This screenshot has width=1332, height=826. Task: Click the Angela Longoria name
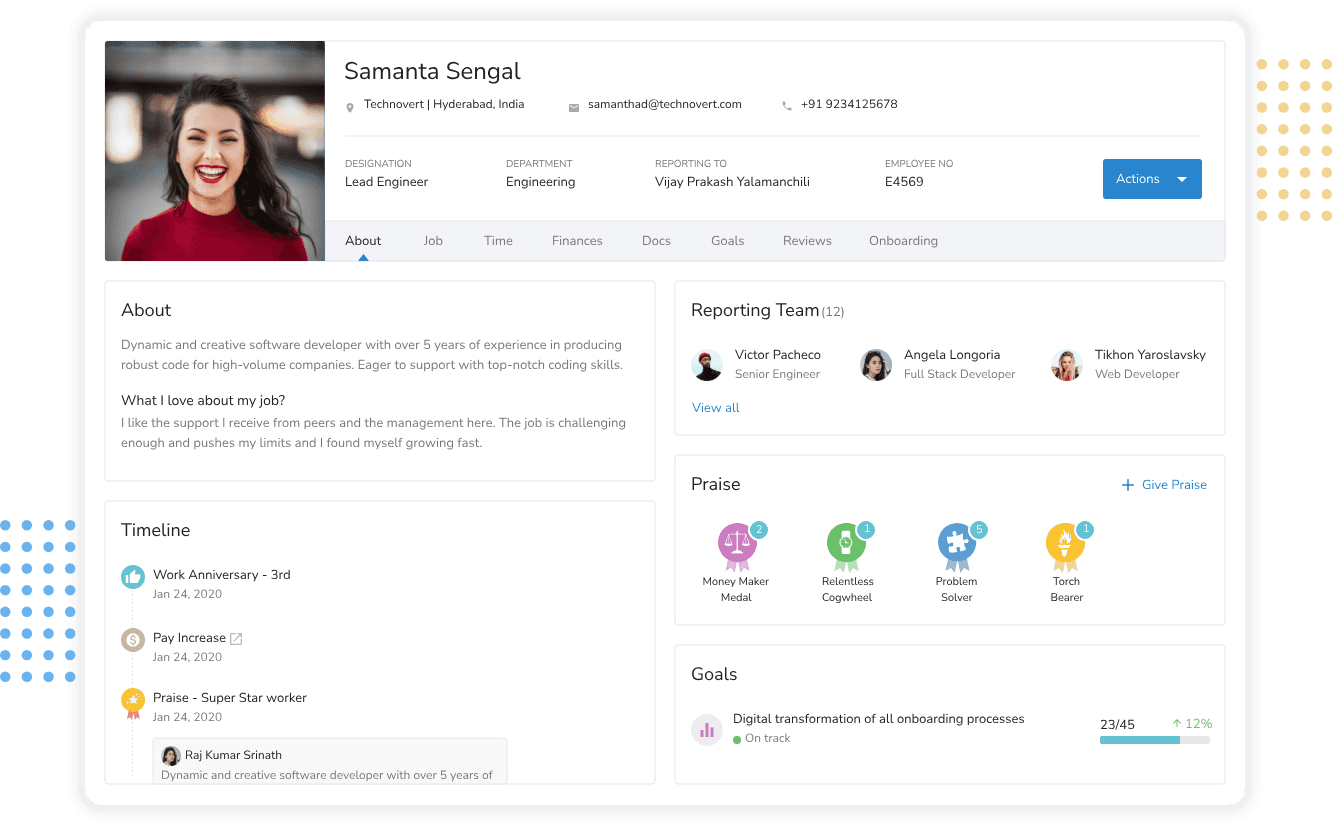coord(952,355)
